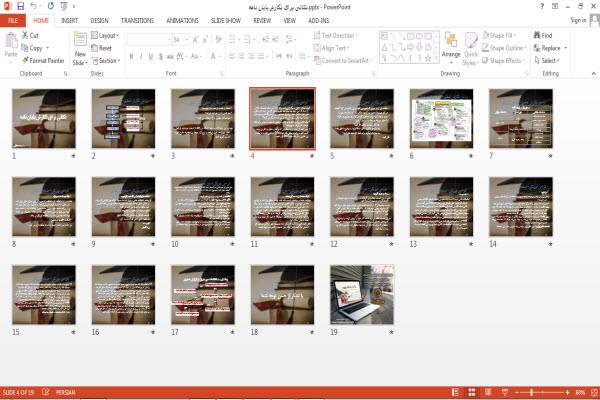
Task: Click Slide Show icon in status bar
Action: (x=505, y=392)
